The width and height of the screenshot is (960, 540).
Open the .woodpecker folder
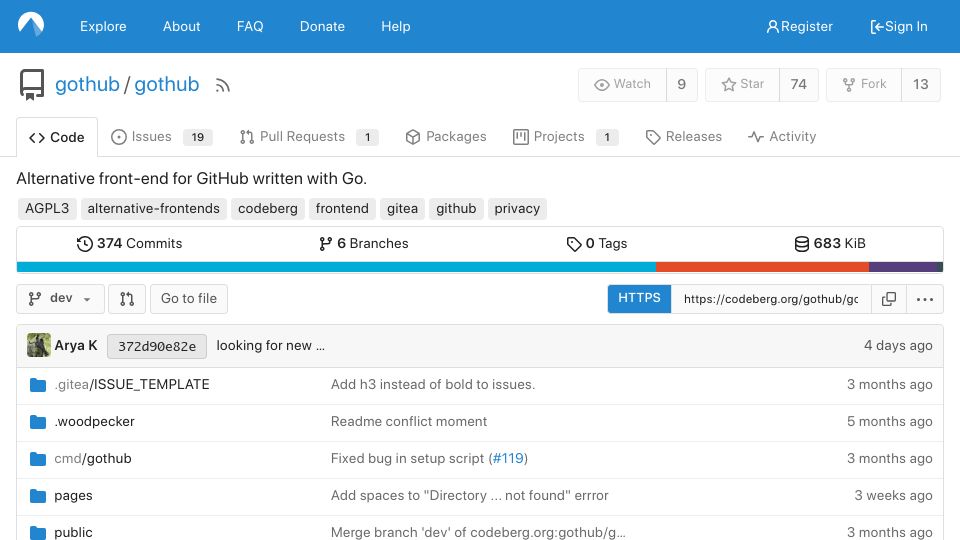tap(94, 421)
